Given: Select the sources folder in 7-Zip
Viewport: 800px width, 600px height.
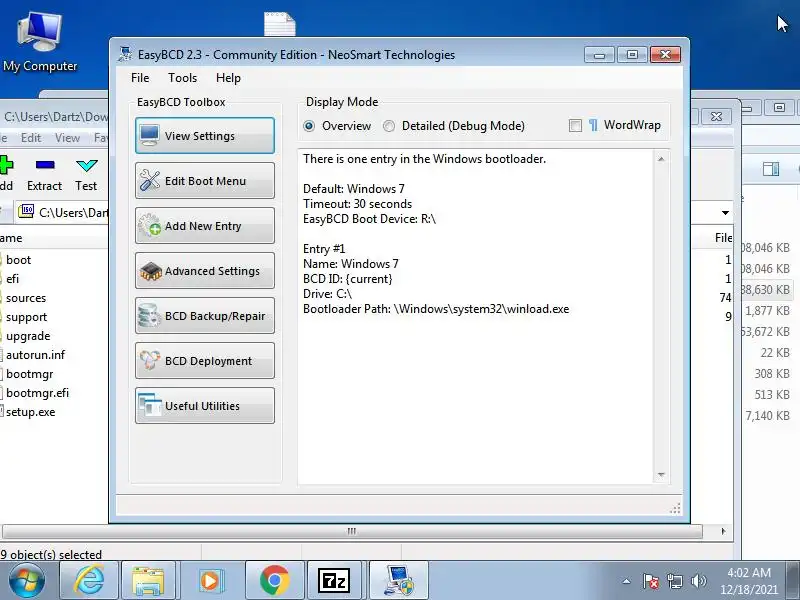Looking at the screenshot, I should pos(26,298).
